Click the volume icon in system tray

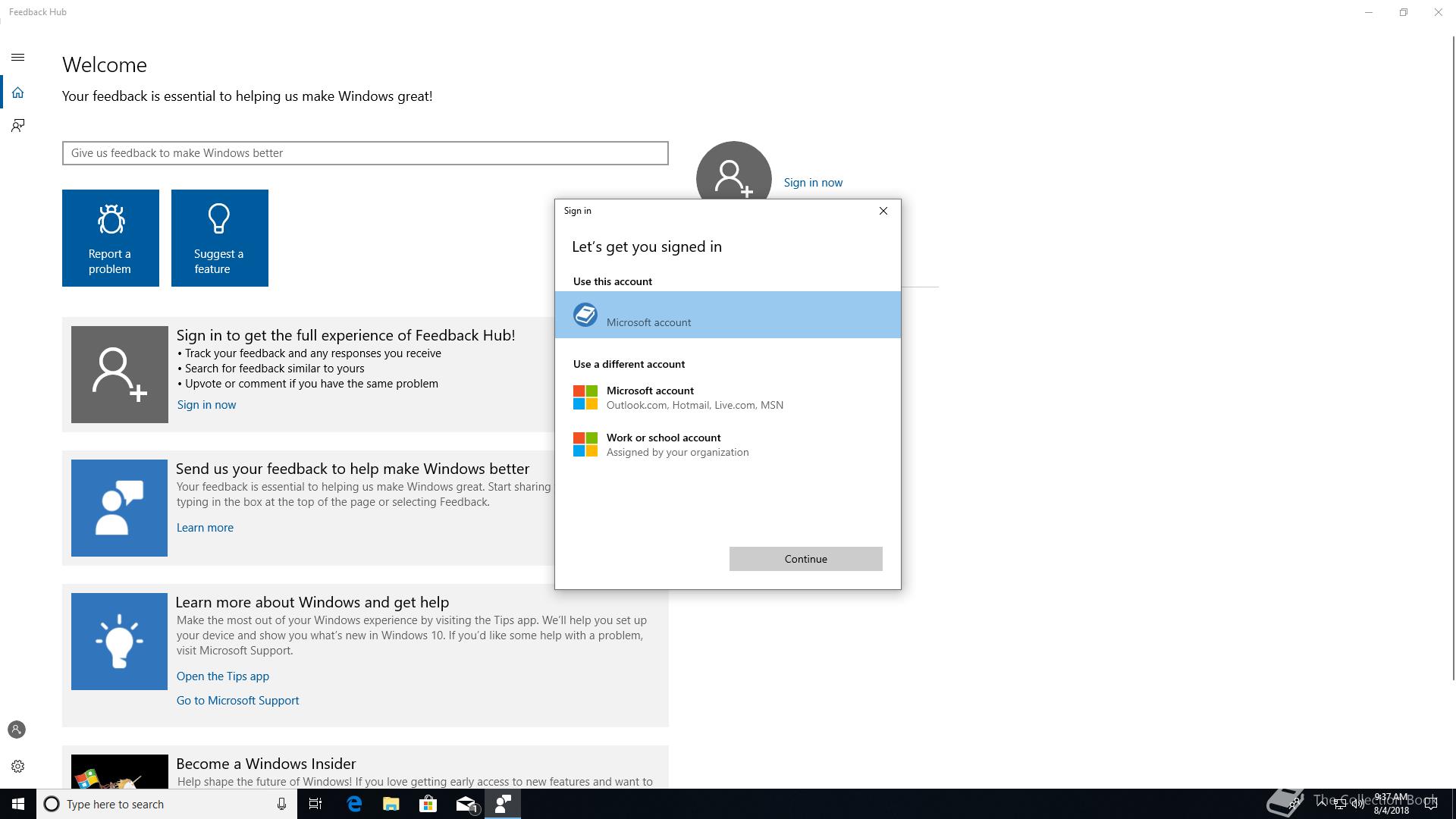pyautogui.click(x=1358, y=805)
